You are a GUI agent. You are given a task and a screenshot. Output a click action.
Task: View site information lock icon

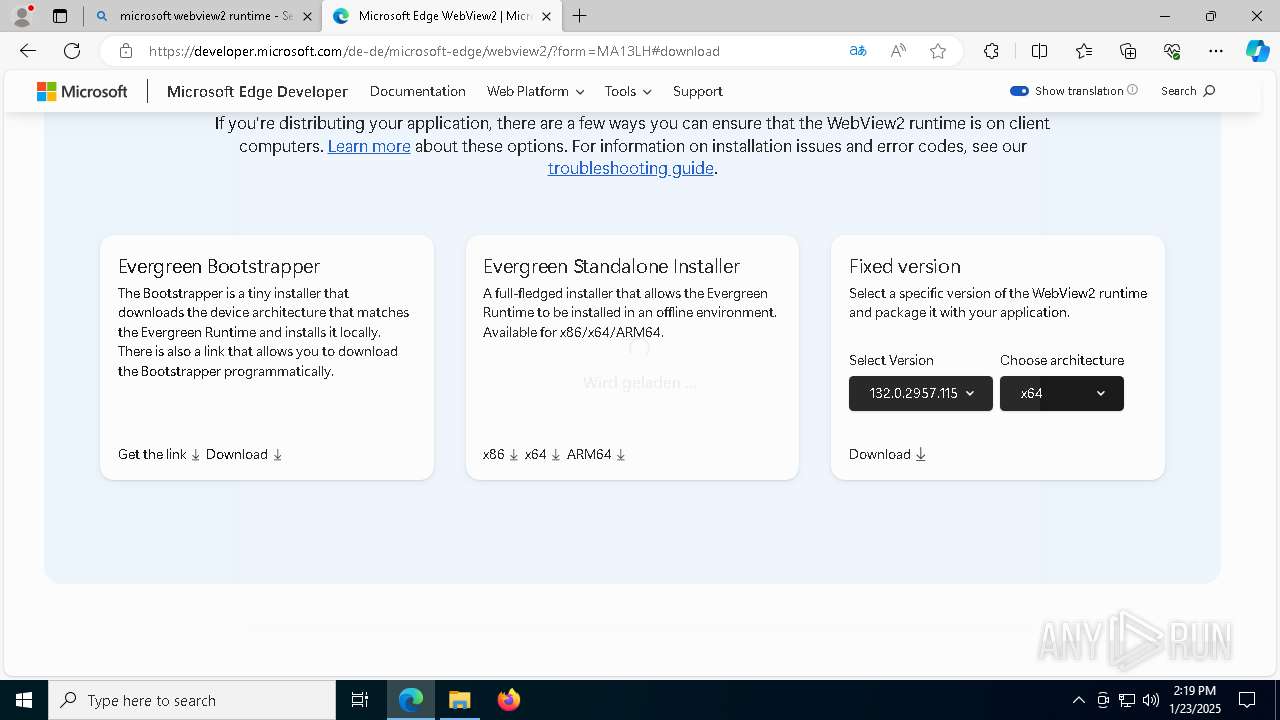click(126, 51)
